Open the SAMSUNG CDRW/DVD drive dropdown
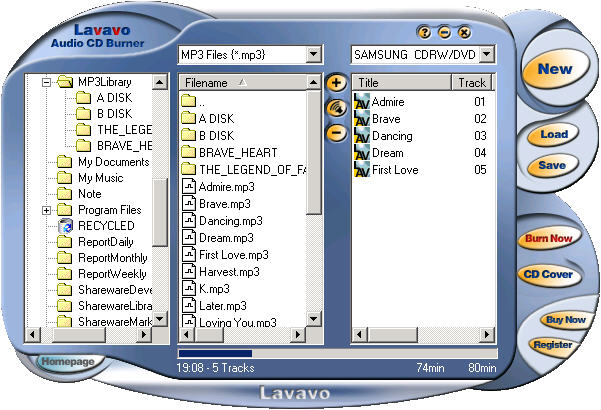Viewport: 601px width, 410px height. (486, 54)
